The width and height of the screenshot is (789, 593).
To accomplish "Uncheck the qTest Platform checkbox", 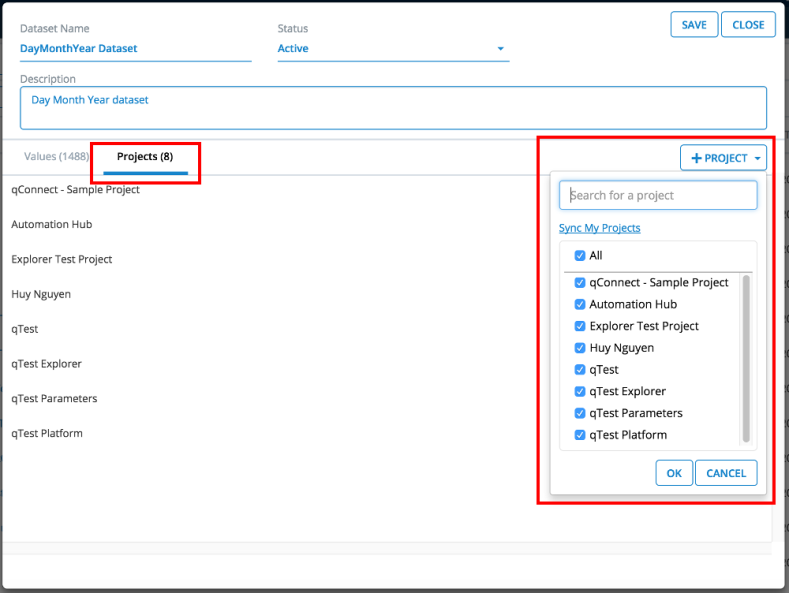I will (x=580, y=435).
